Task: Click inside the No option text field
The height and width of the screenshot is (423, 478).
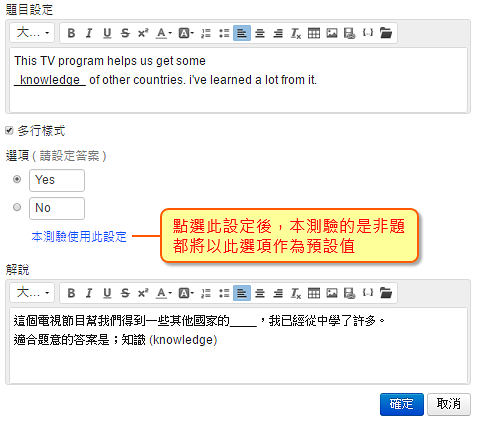Action: [57, 208]
